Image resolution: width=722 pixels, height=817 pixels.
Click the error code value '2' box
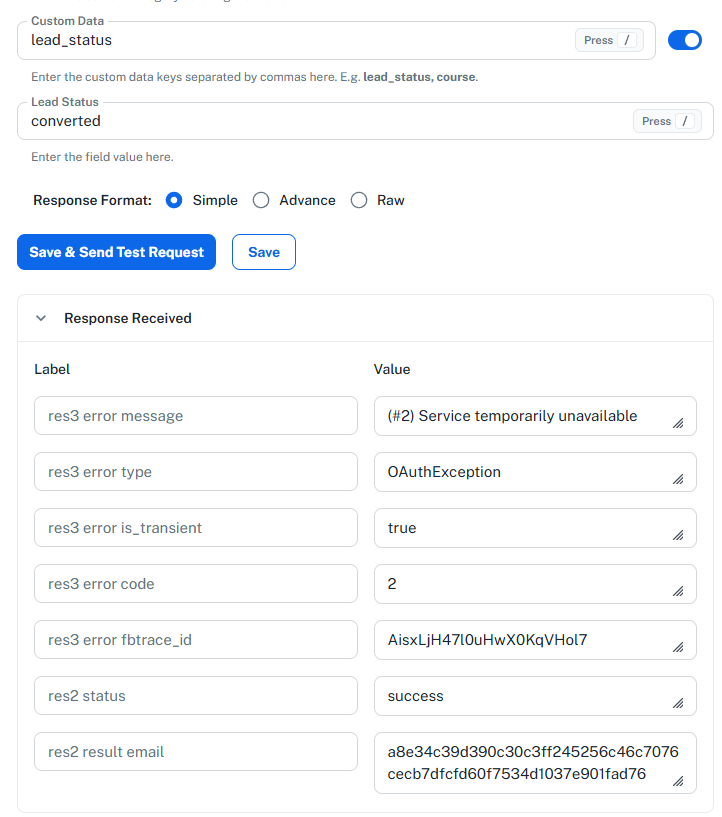tap(535, 584)
